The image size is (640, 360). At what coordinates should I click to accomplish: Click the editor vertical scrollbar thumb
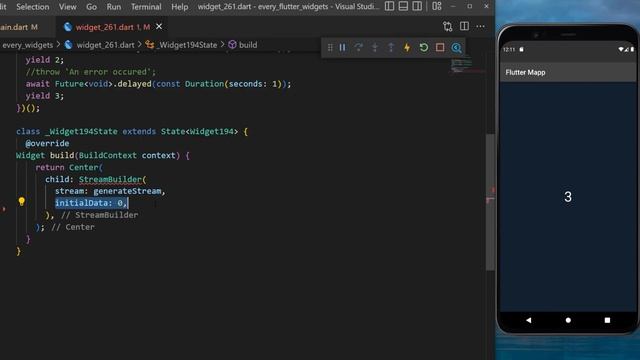pyautogui.click(x=490, y=202)
